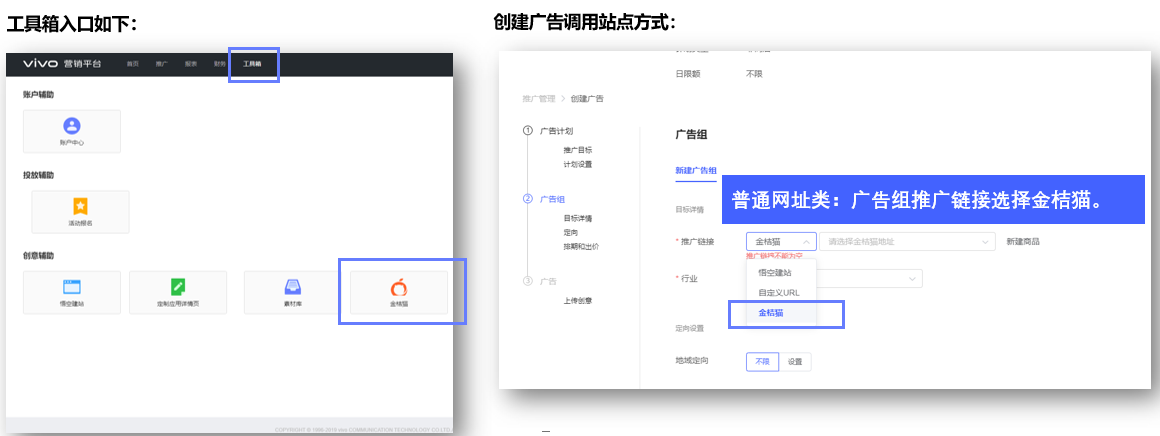Click the green 定制应用详情页 icon

point(178,286)
